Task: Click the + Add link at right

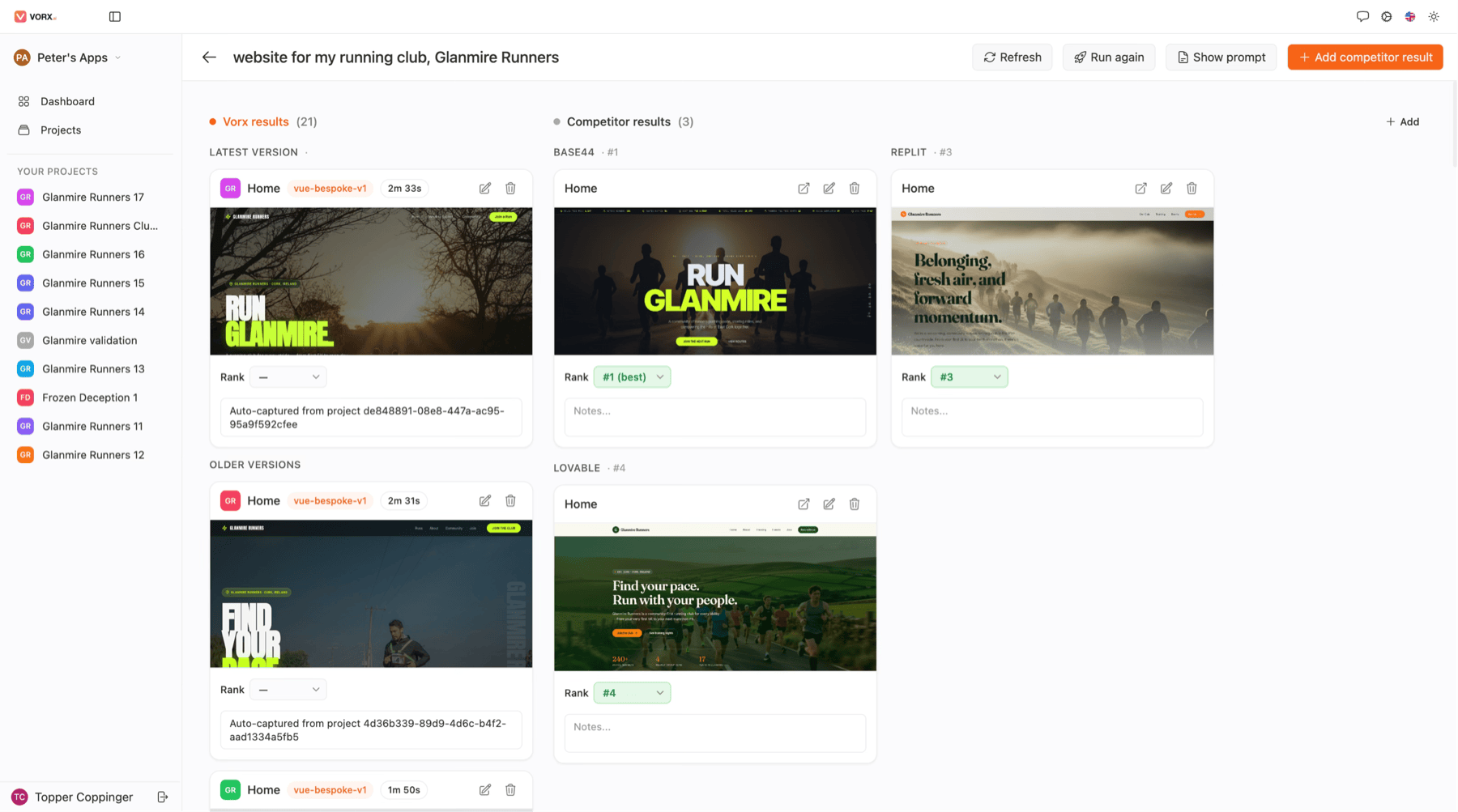Action: pyautogui.click(x=1403, y=122)
